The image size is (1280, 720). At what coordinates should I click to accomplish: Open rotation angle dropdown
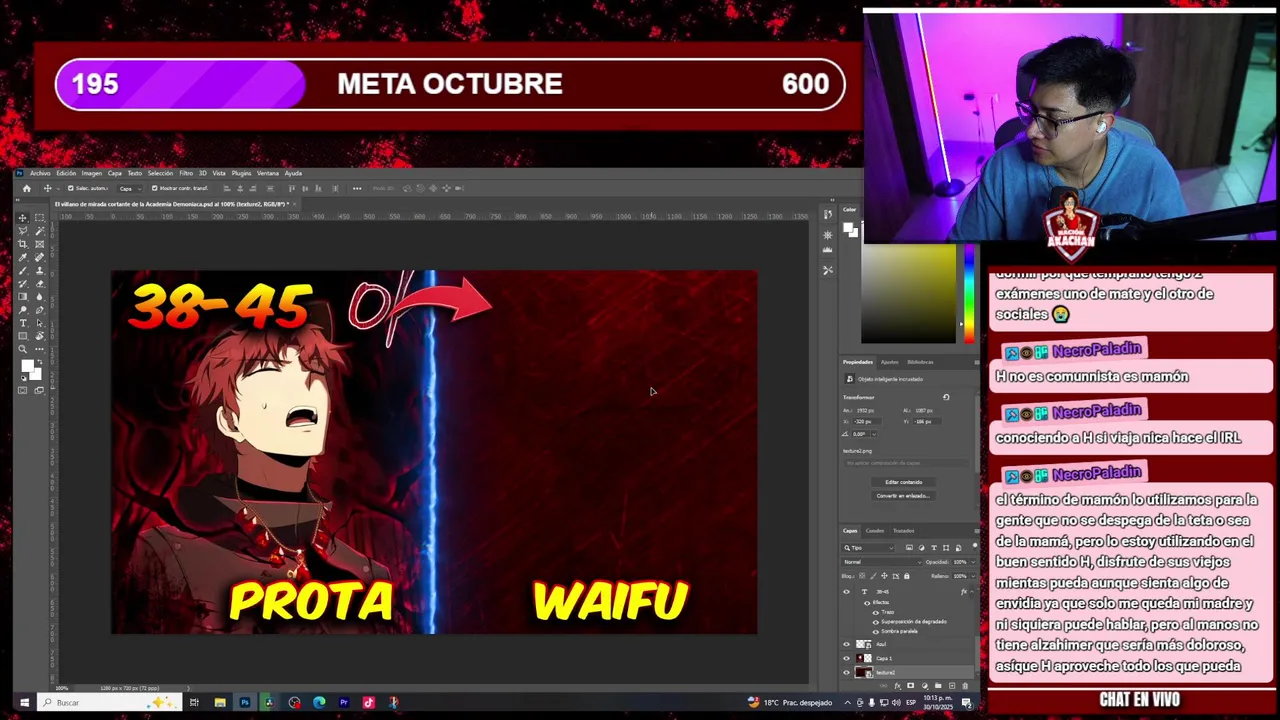[x=874, y=434]
